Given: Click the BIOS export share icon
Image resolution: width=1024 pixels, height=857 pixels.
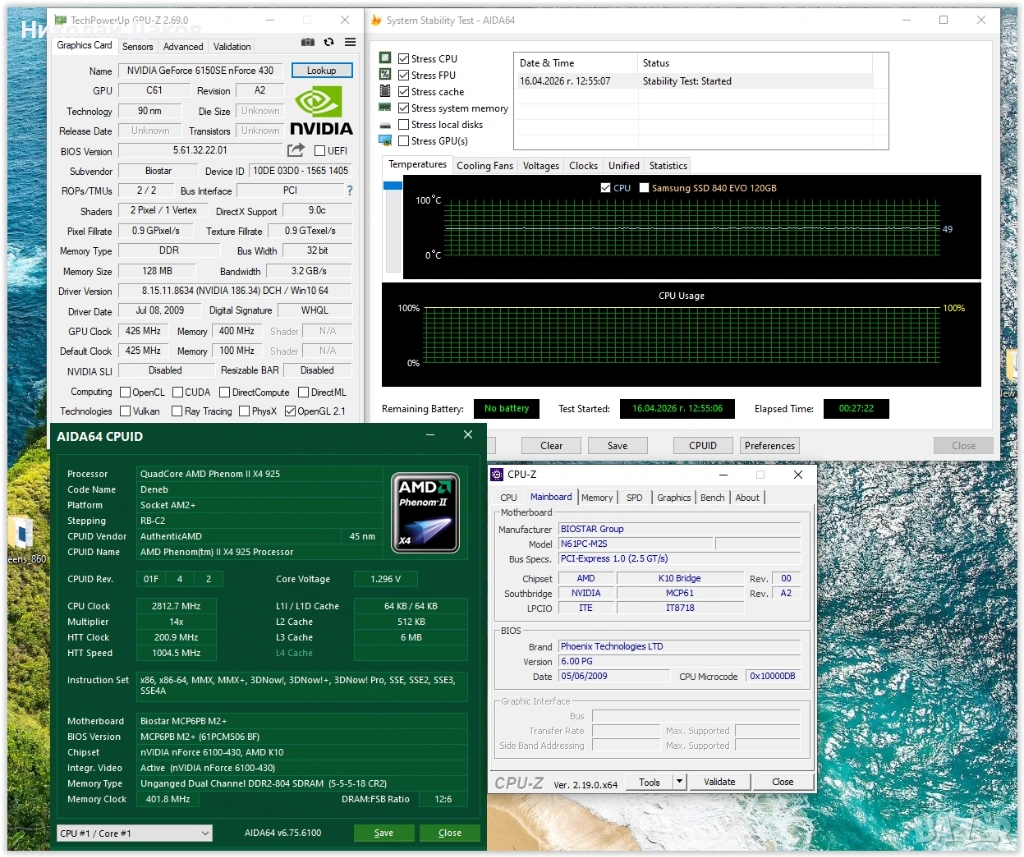Looking at the screenshot, I should point(296,150).
